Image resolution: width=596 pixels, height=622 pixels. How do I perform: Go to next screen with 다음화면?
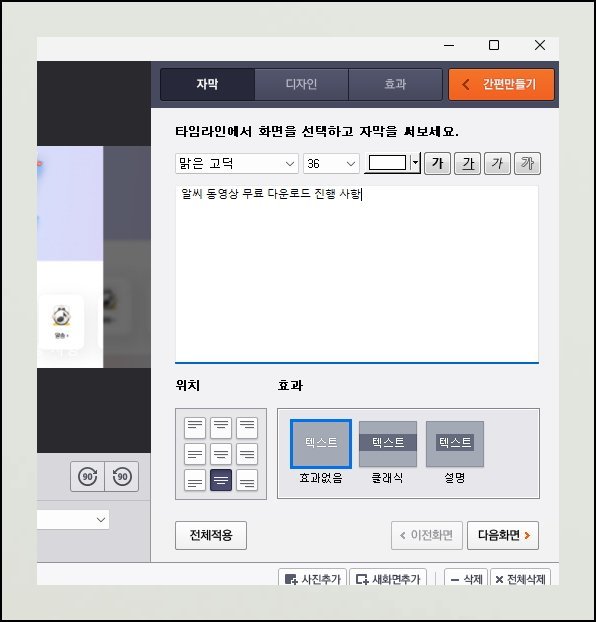(503, 536)
